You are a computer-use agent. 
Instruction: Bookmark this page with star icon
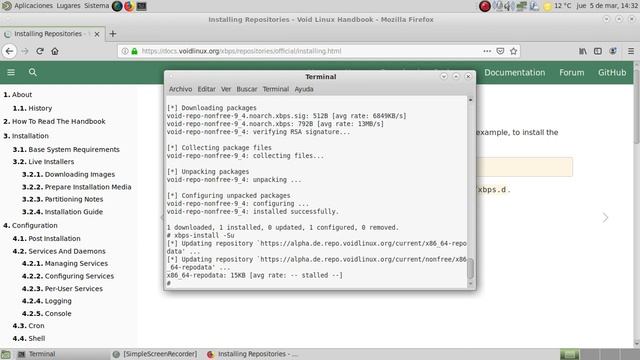pyautogui.click(x=513, y=51)
